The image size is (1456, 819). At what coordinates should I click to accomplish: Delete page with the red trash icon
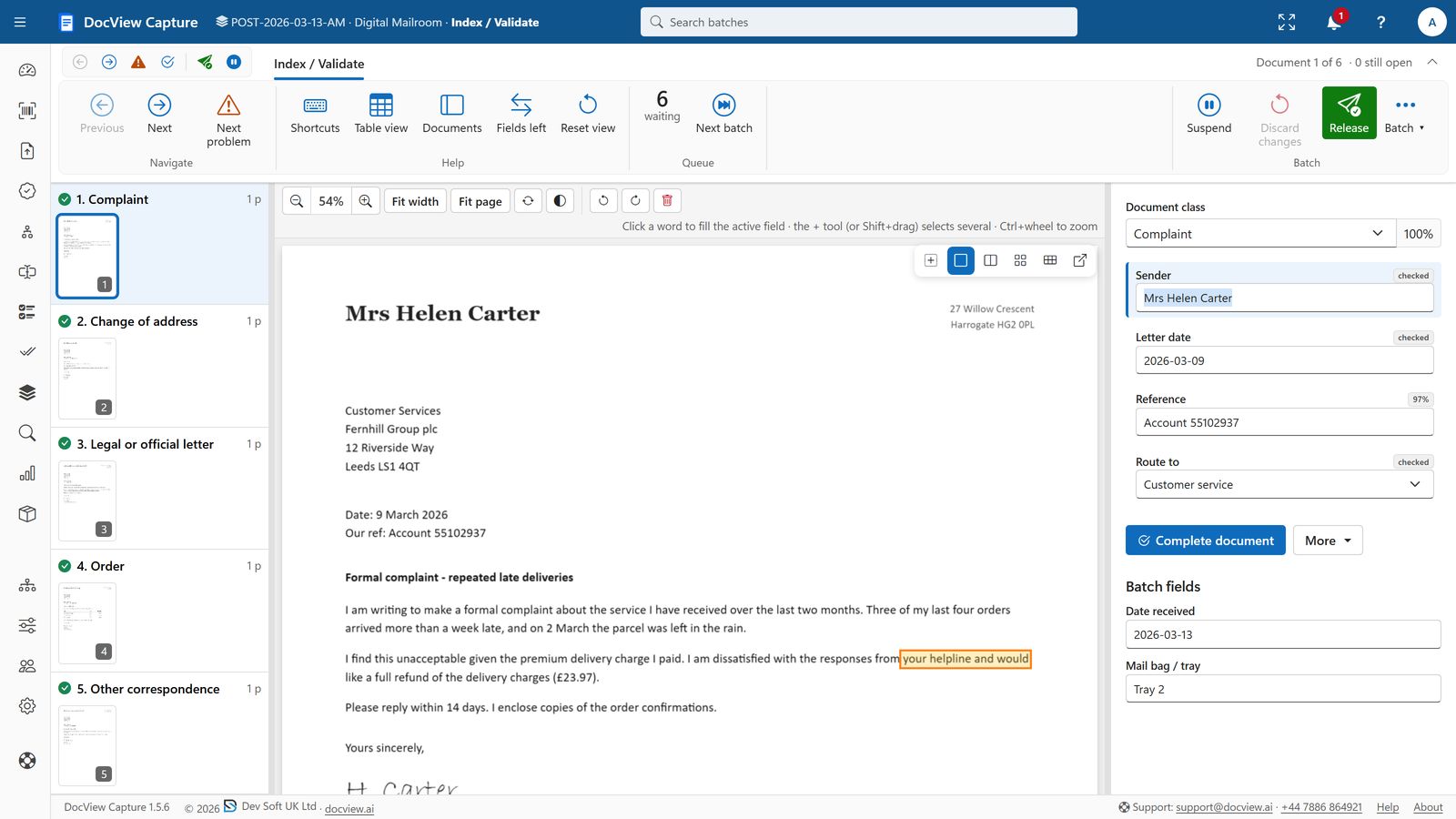667,200
